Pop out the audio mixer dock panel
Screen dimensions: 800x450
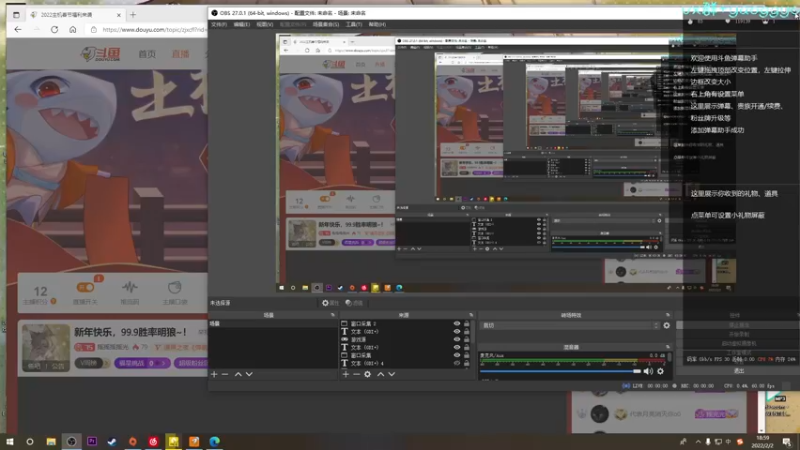[x=667, y=347]
